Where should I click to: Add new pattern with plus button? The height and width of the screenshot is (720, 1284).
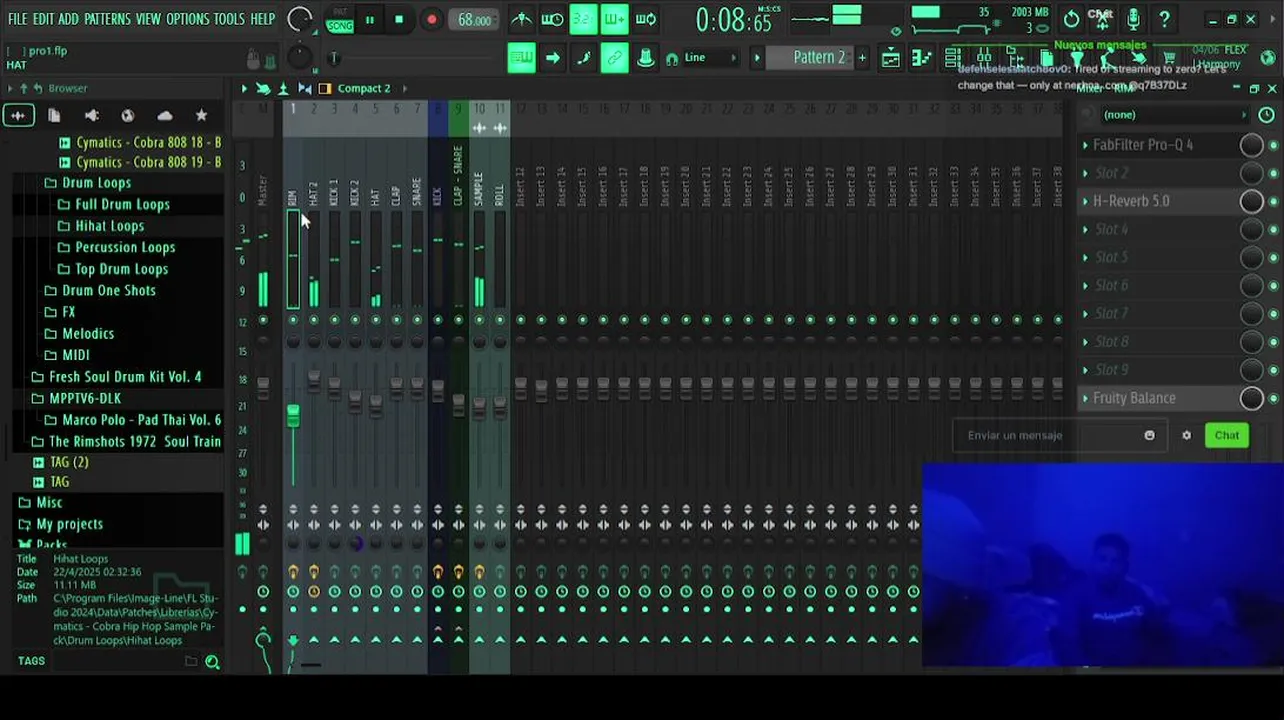[x=862, y=58]
